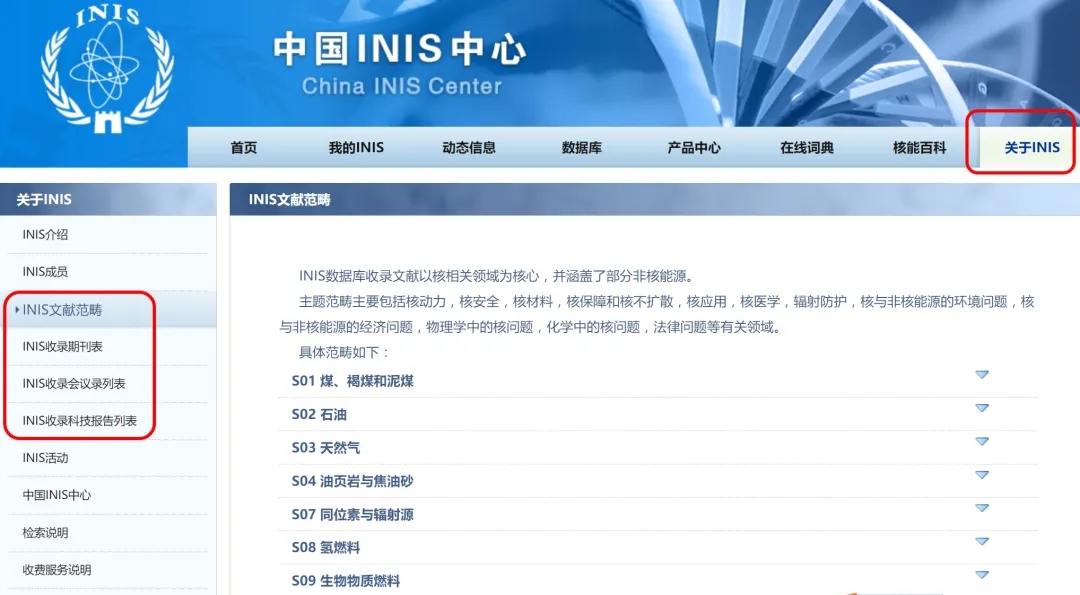Open INIS收录会议录列表
Image resolution: width=1080 pixels, height=595 pixels.
(74, 384)
